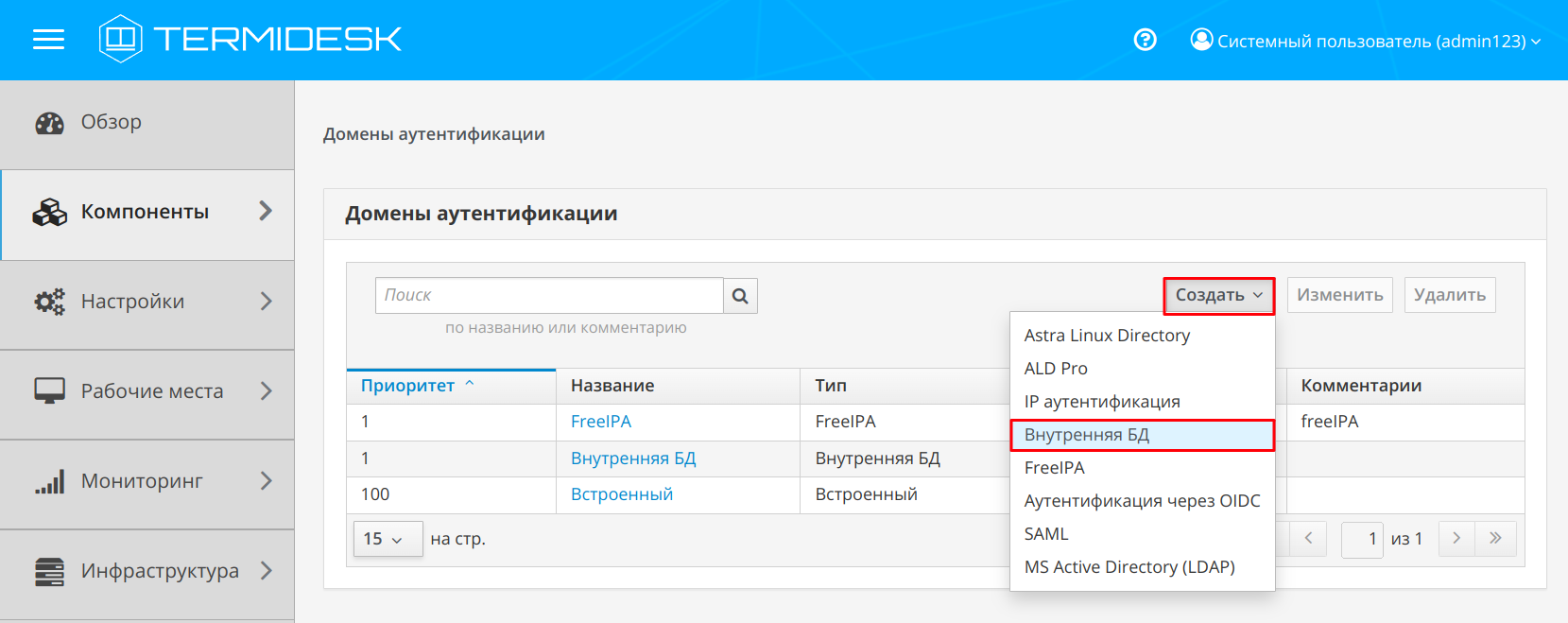Image resolution: width=1568 pixels, height=623 pixels.
Task: Click the user avatar icon
Action: coord(1200,40)
